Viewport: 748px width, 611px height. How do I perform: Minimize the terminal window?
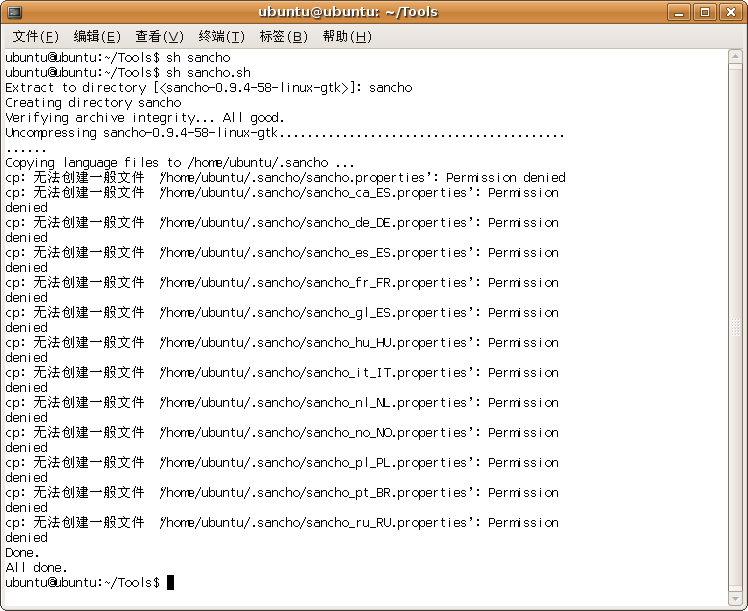point(679,12)
